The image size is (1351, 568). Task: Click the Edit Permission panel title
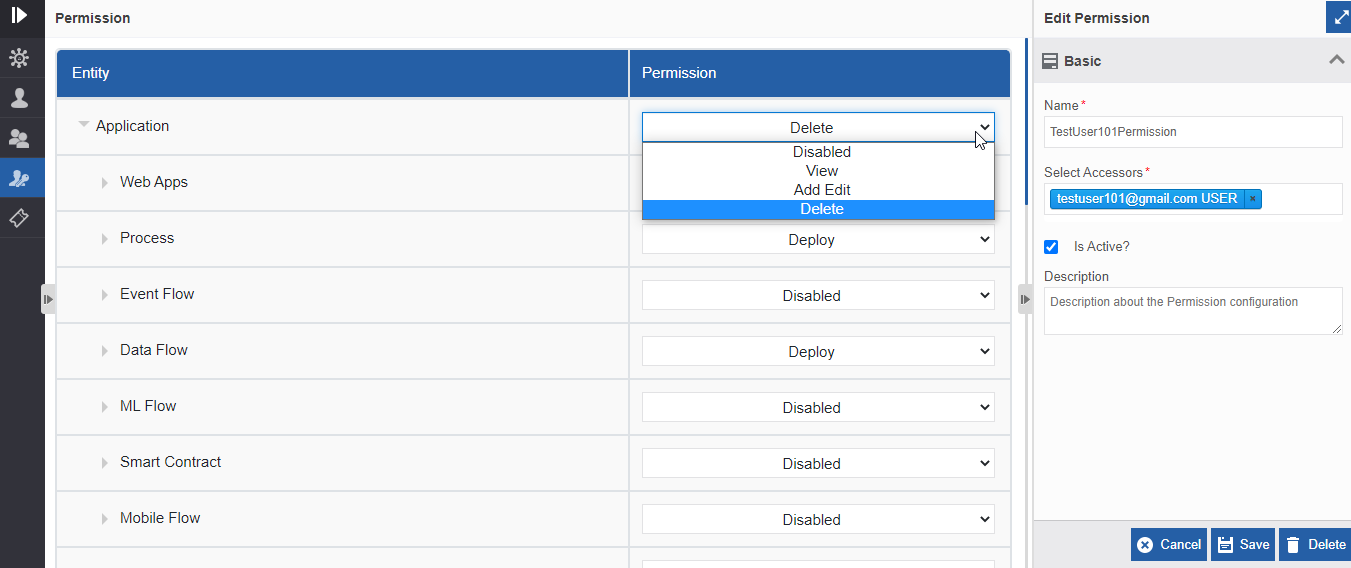coord(1096,18)
